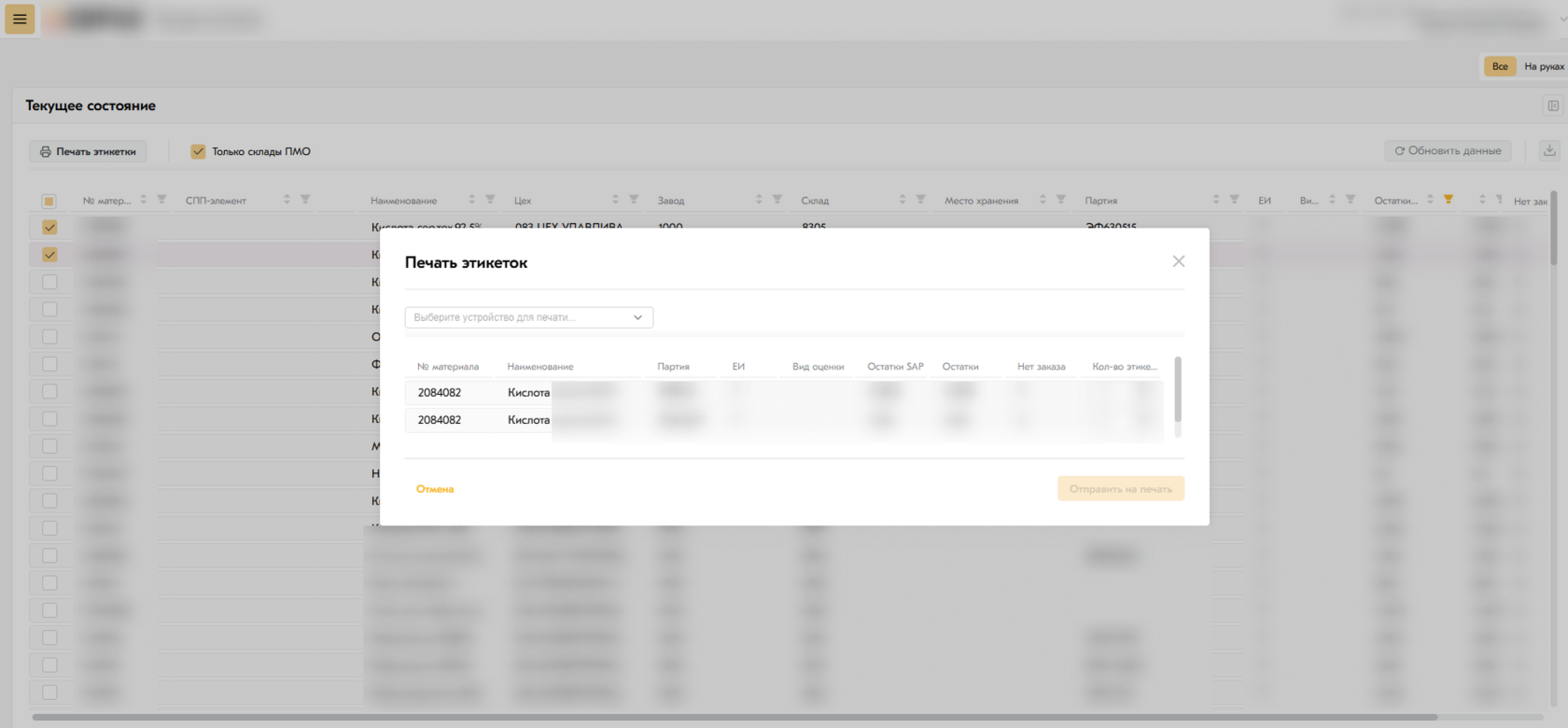Click the Печать этикетки button

click(x=88, y=151)
